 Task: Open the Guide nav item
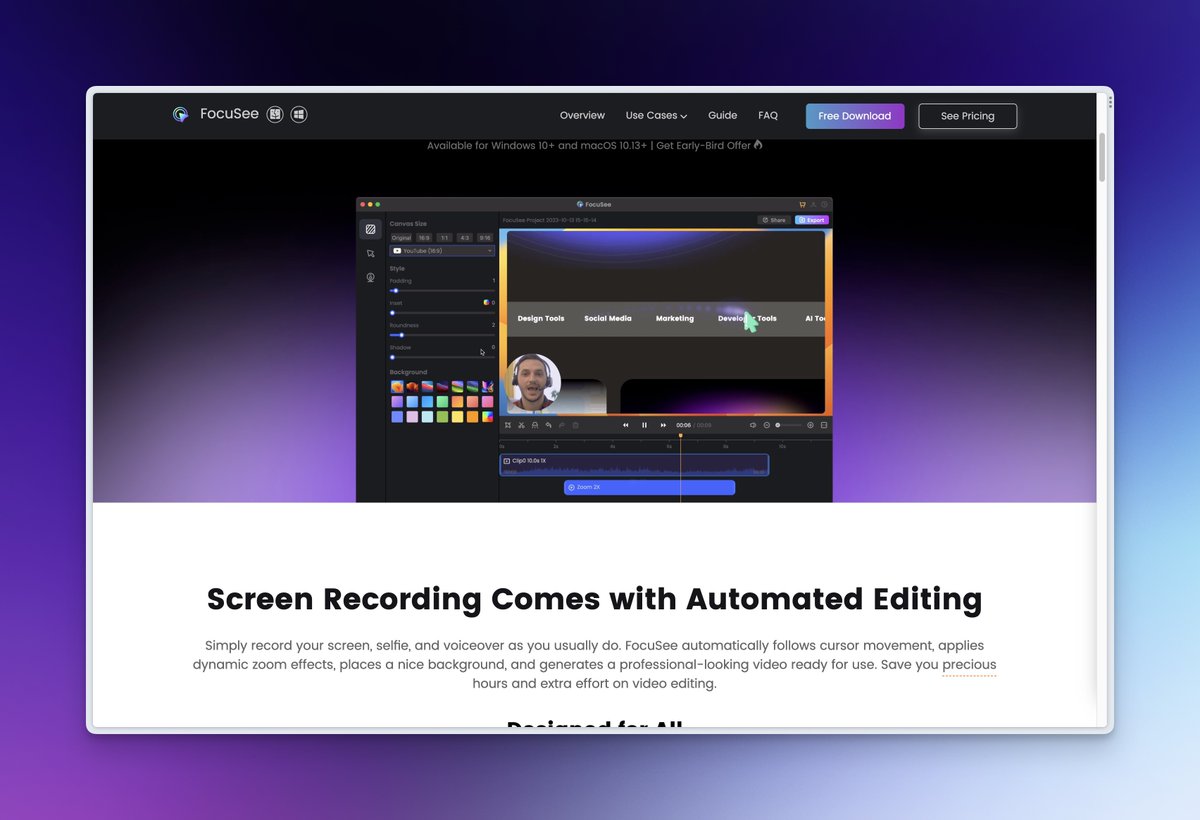(x=722, y=116)
